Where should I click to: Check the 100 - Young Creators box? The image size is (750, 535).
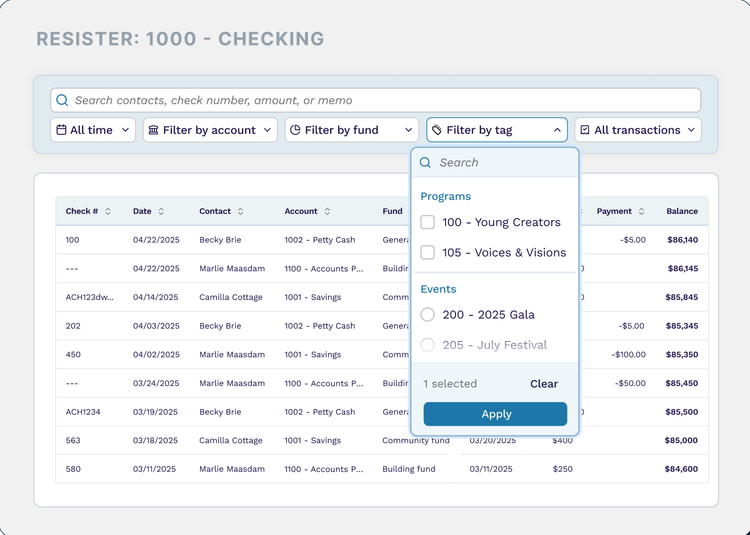coord(428,222)
